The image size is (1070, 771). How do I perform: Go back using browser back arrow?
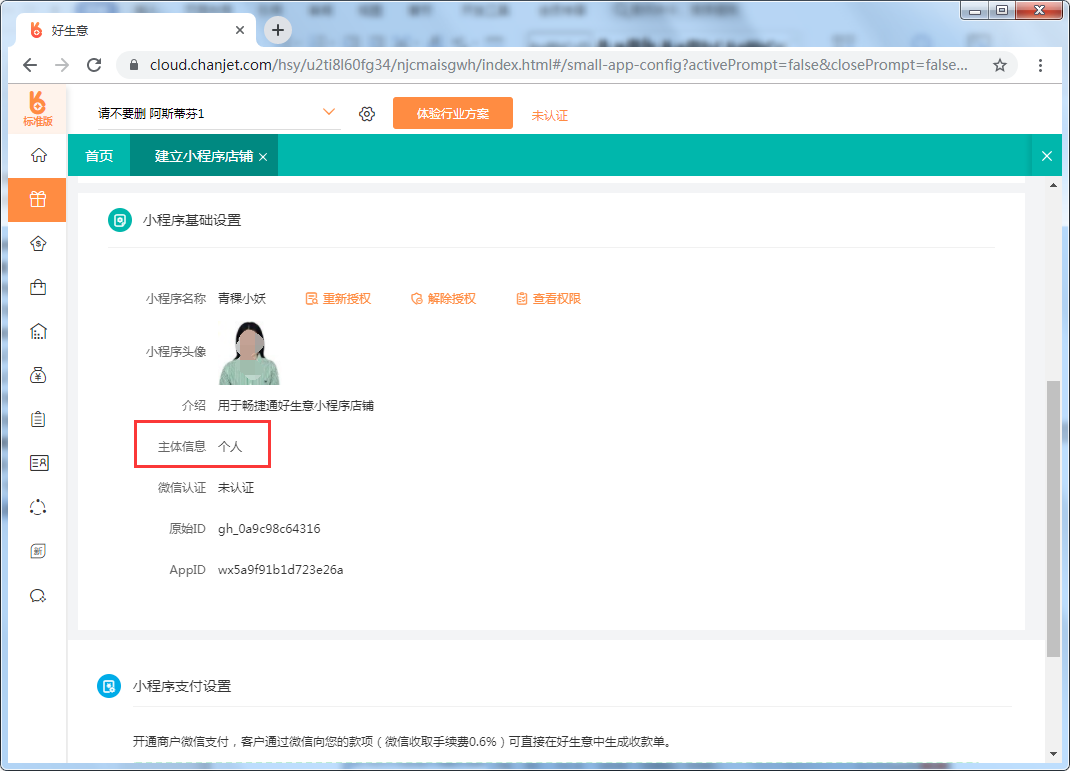coord(29,65)
